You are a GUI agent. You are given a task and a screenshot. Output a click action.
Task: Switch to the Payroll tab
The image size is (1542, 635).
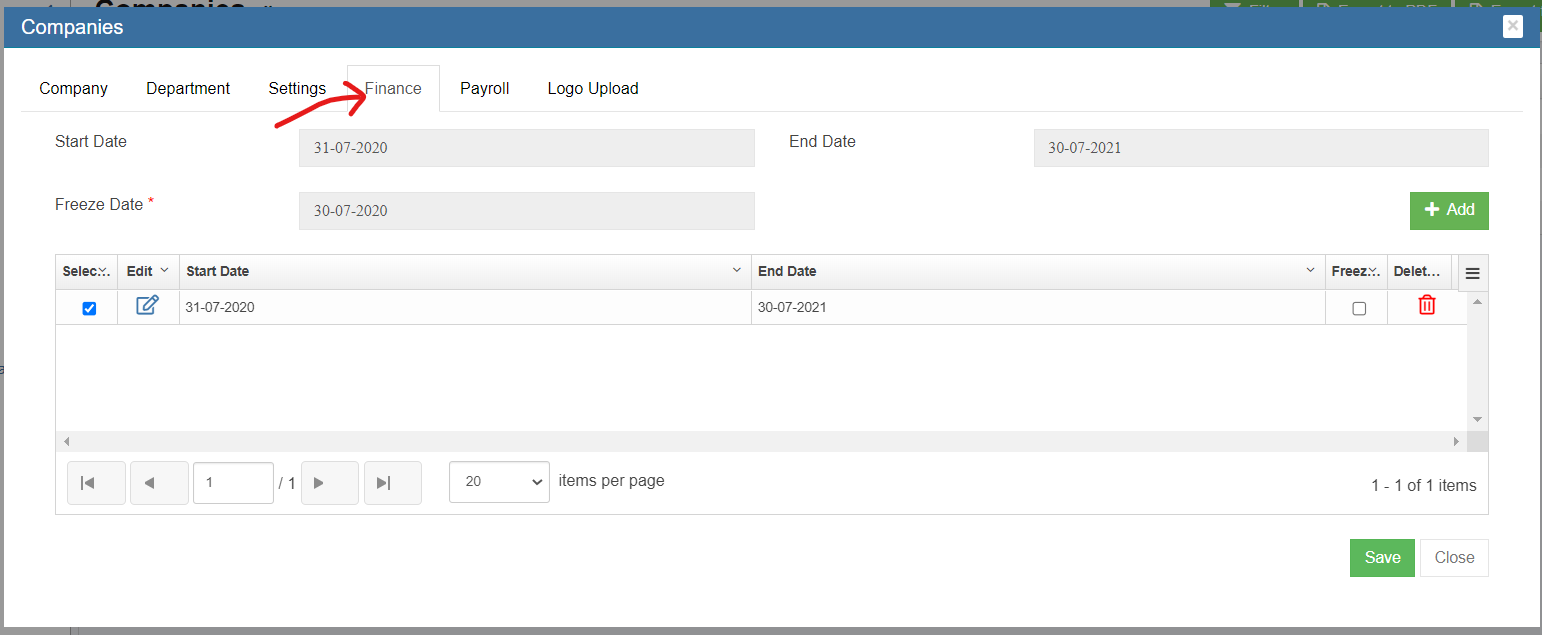[x=484, y=88]
